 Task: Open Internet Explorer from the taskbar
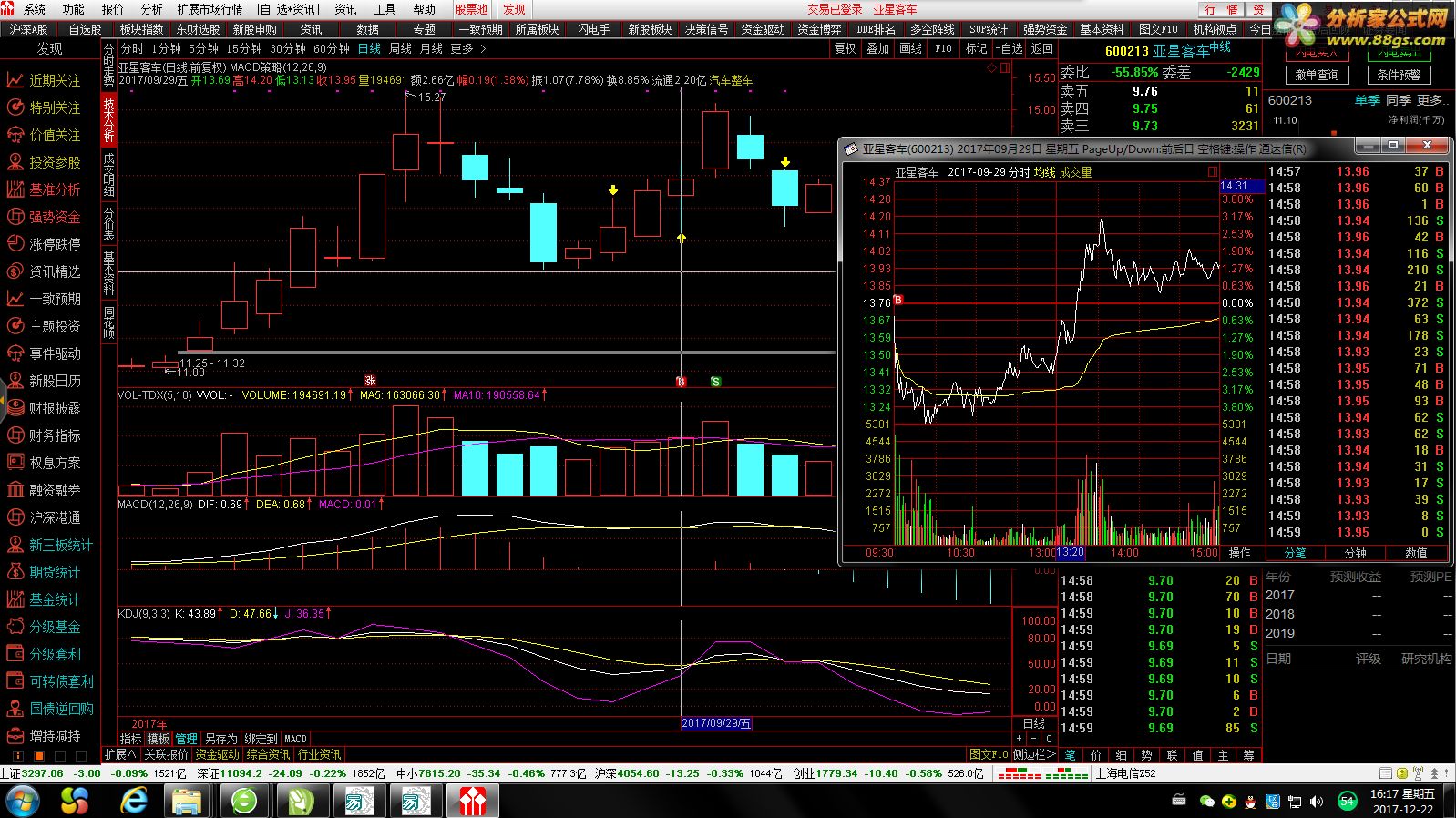[134, 801]
